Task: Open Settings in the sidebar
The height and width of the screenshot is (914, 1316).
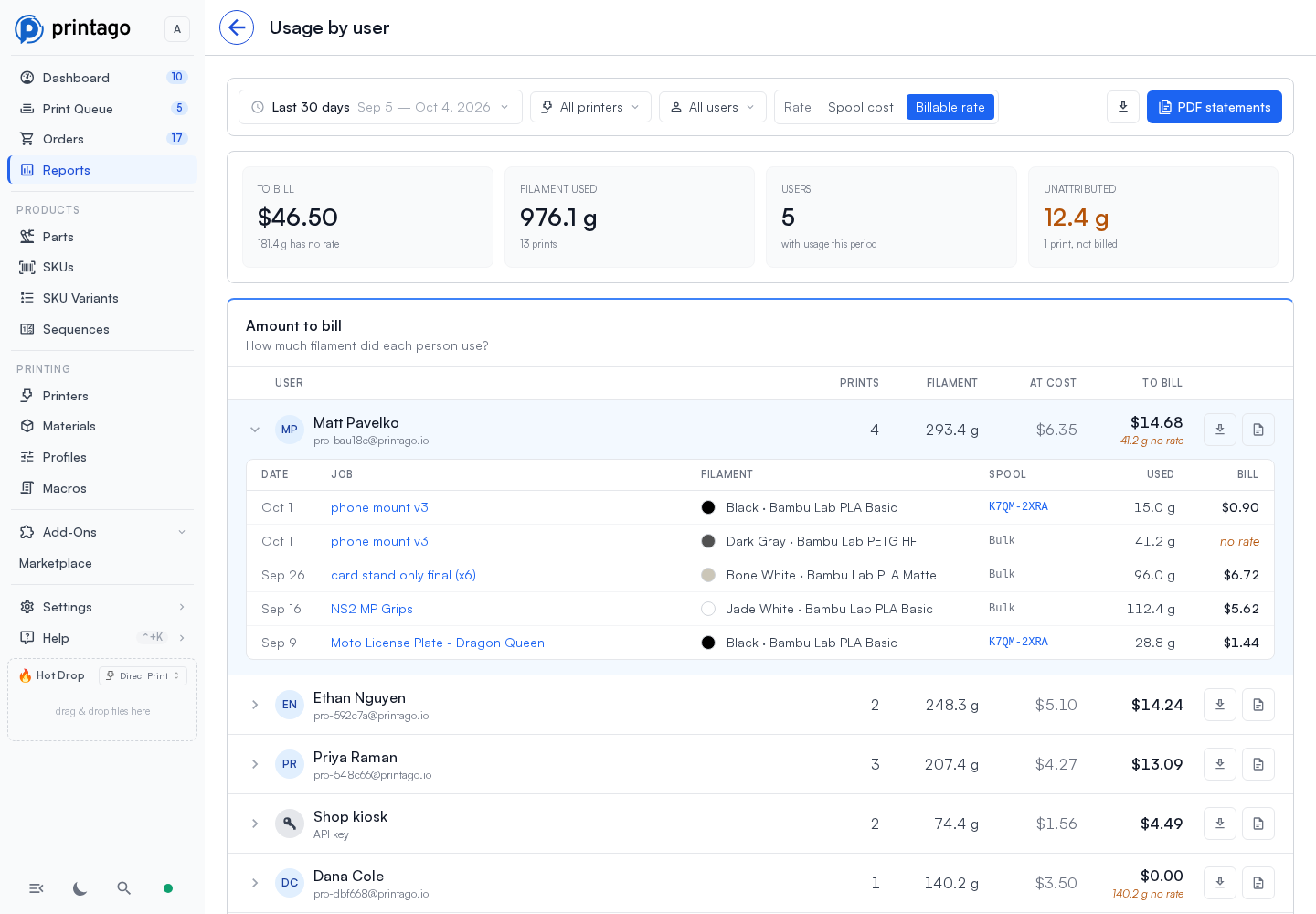Action: pyautogui.click(x=102, y=607)
